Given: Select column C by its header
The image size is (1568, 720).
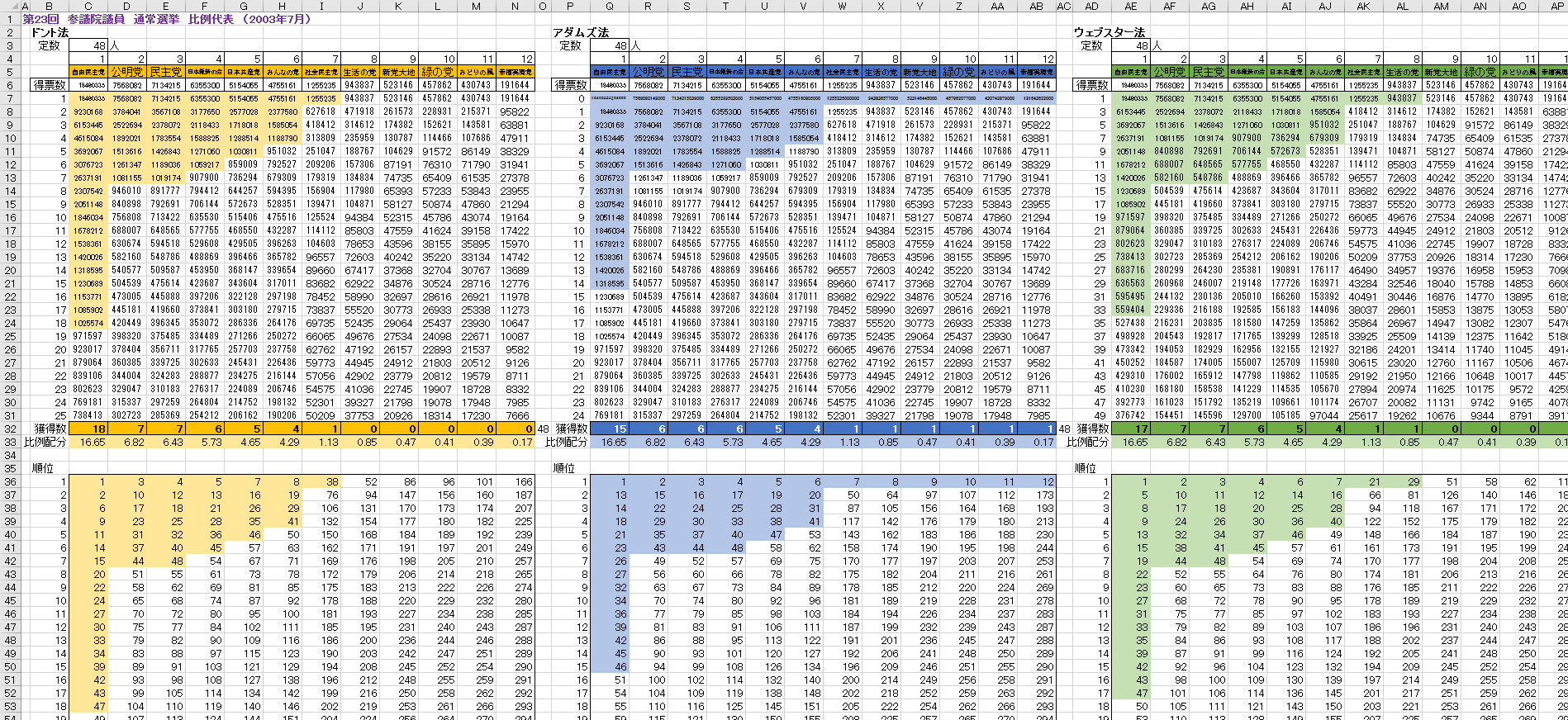Looking at the screenshot, I should click(88, 6).
